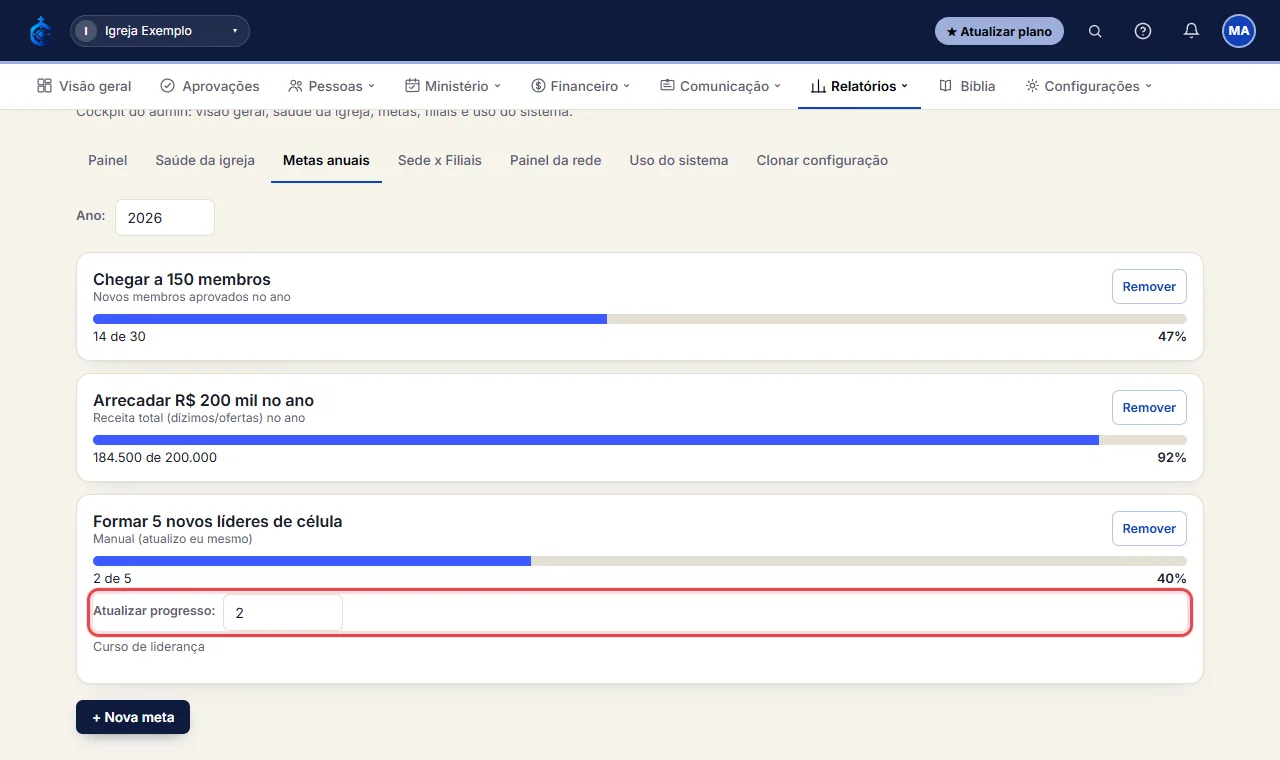Open the search magnifier icon
1280x760 pixels.
coord(1095,31)
